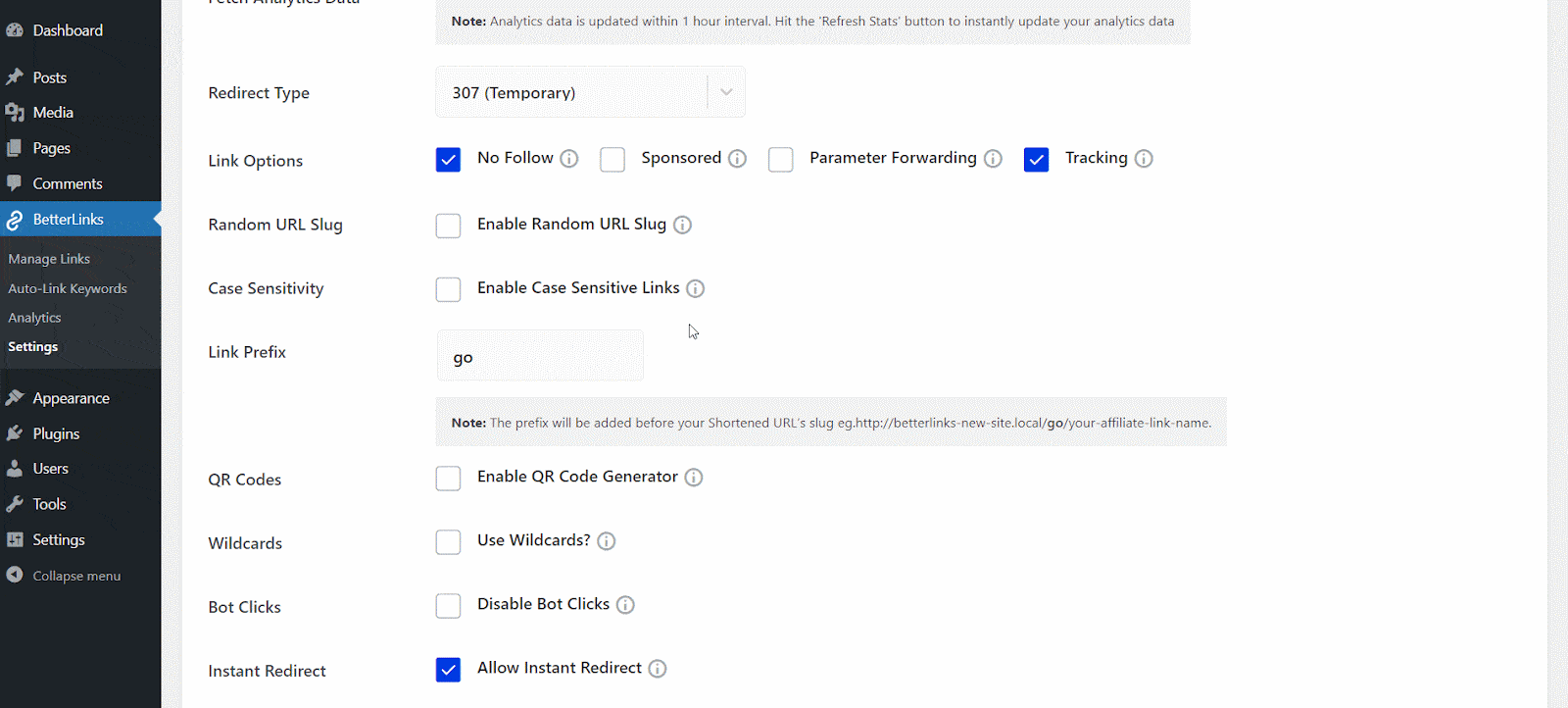Open the Media library icon
Image resolution: width=1568 pixels, height=708 pixels.
[x=18, y=112]
